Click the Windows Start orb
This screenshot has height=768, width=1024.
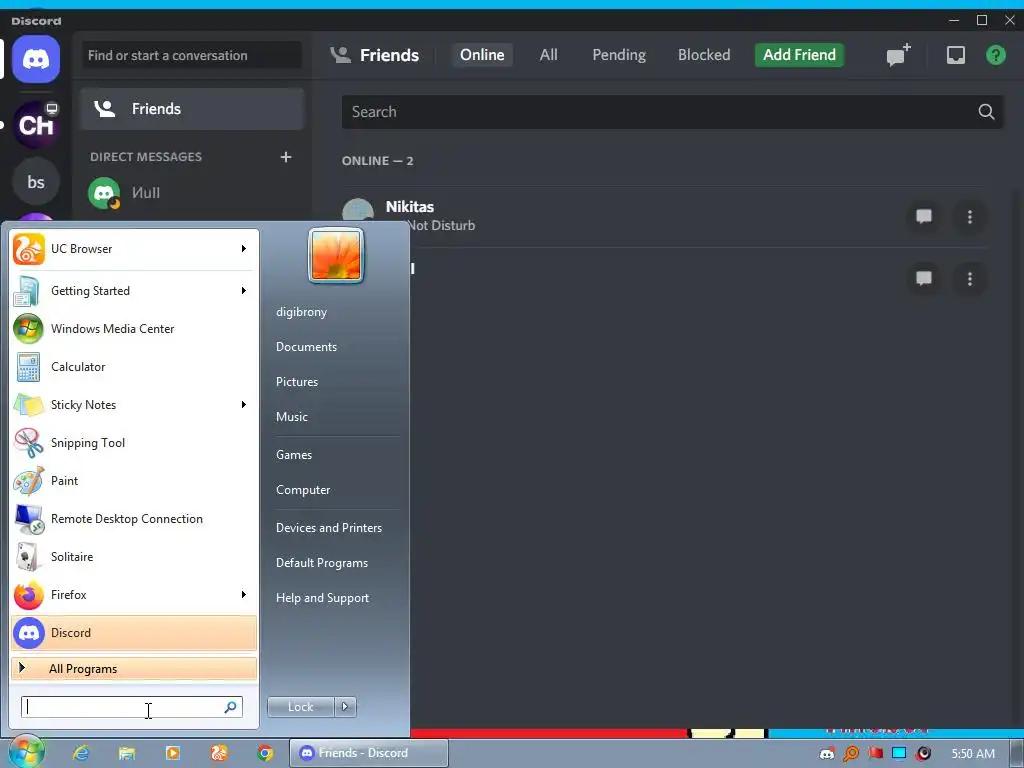pyautogui.click(x=25, y=752)
